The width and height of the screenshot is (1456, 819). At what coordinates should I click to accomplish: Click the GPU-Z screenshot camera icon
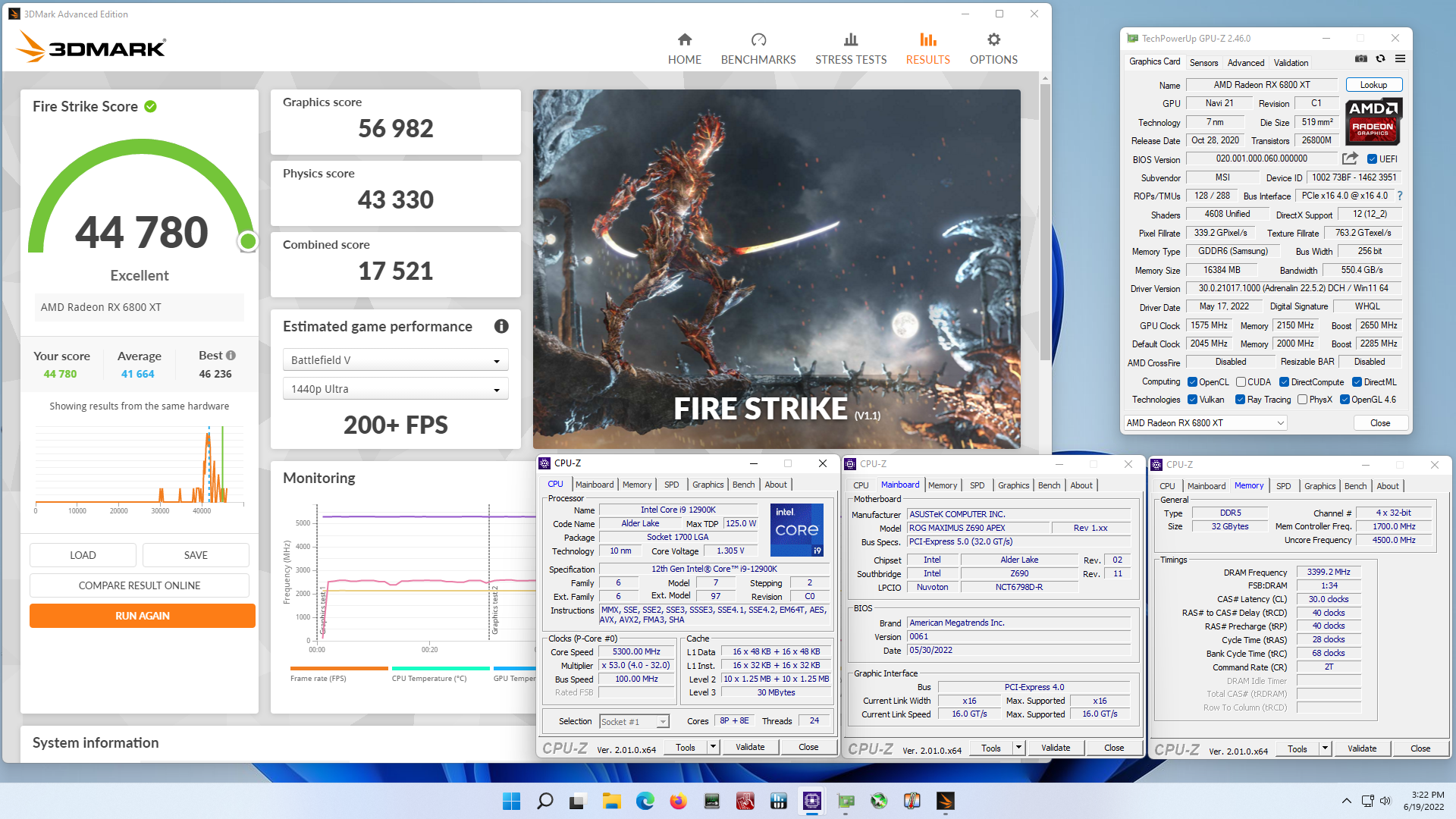[x=1361, y=58]
